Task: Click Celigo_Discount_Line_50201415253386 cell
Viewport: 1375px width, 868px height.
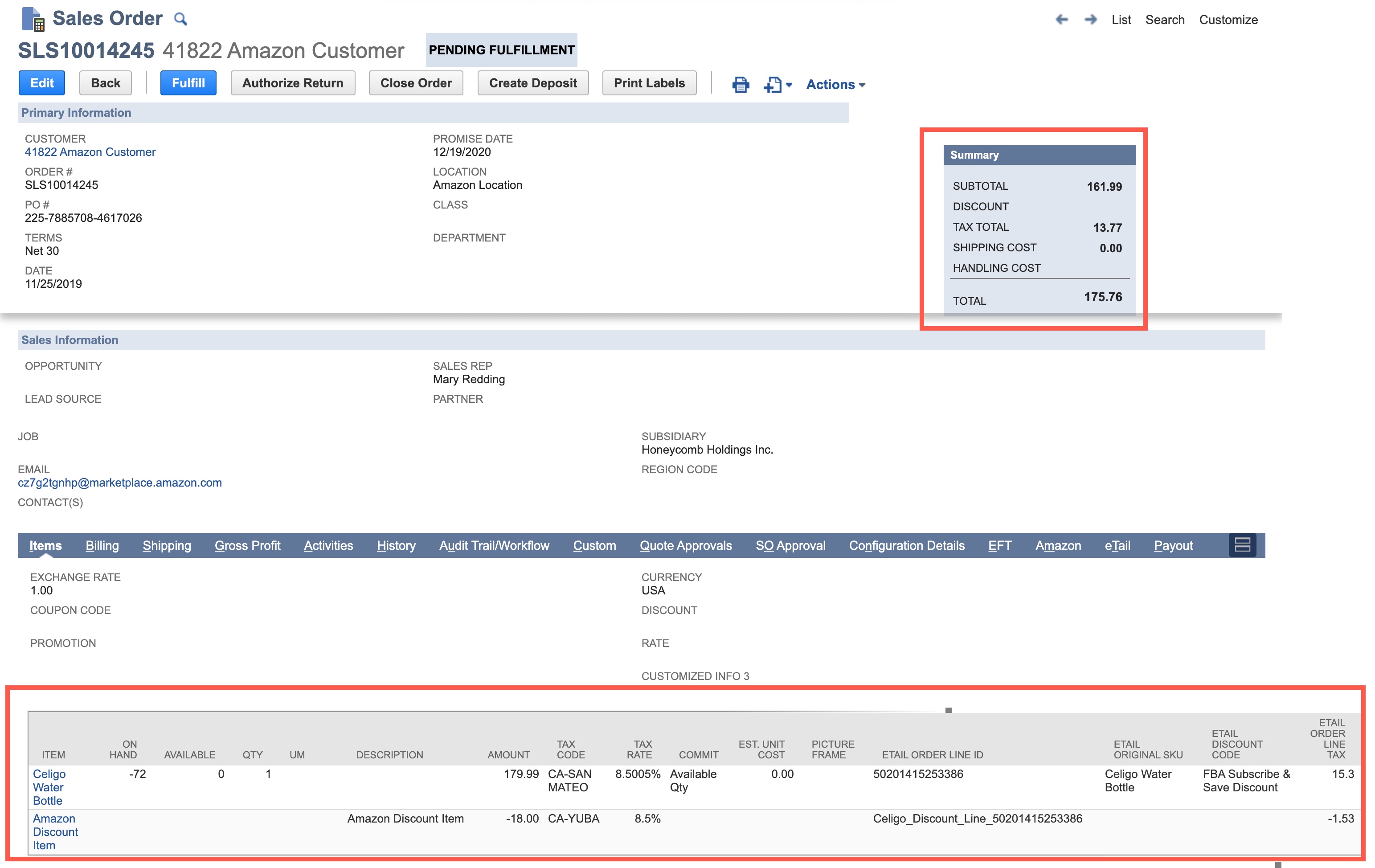Action: (977, 819)
